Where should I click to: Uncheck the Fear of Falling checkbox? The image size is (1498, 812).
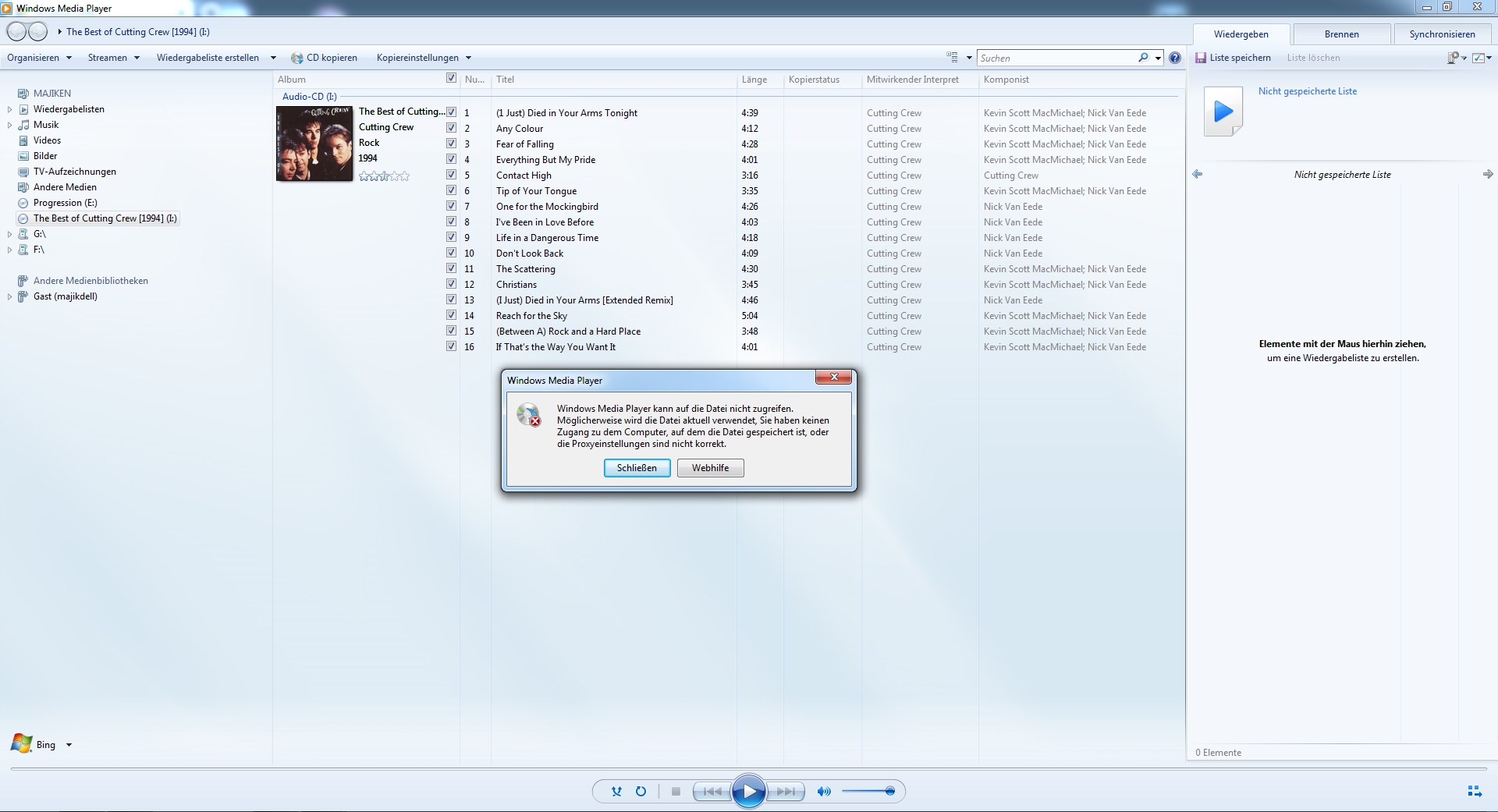[451, 144]
